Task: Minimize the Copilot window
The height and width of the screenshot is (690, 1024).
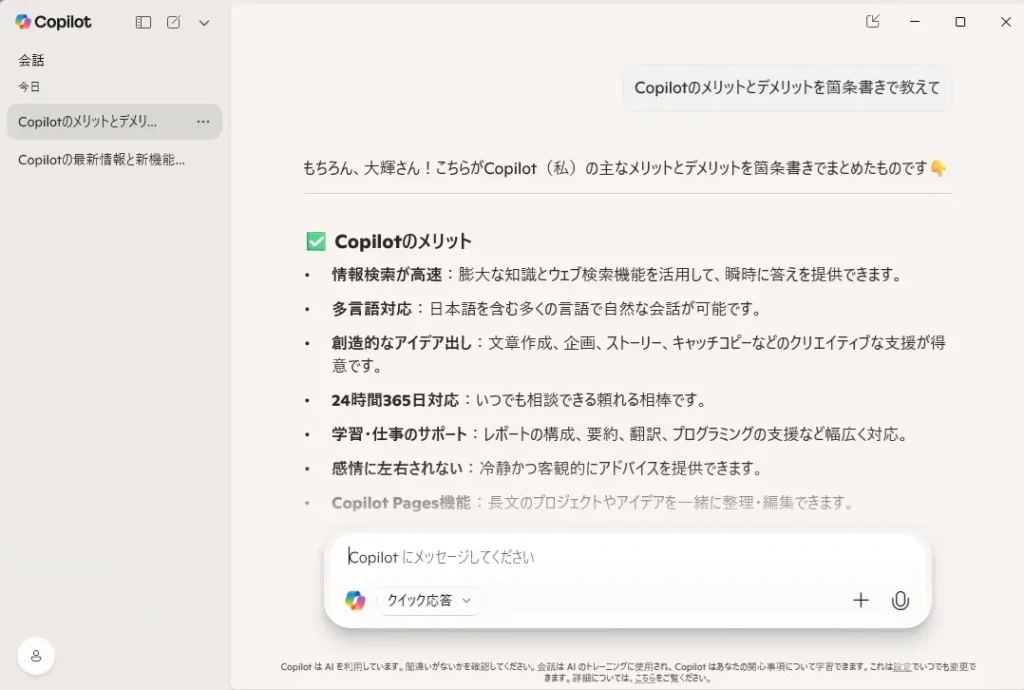Action: (x=915, y=22)
